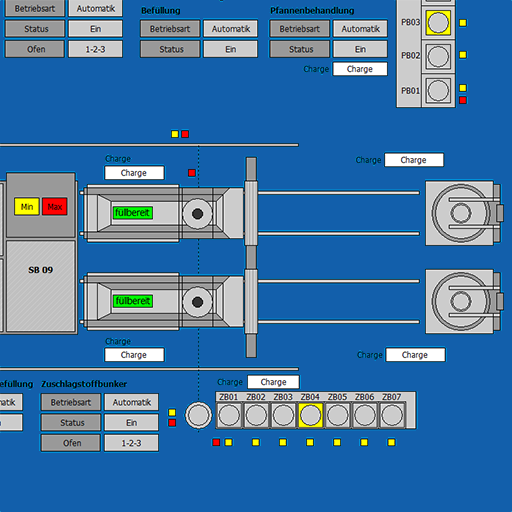Viewport: 512px width, 512px height.
Task: Click the ZB01 bunker circle icon
Action: pos(229,415)
